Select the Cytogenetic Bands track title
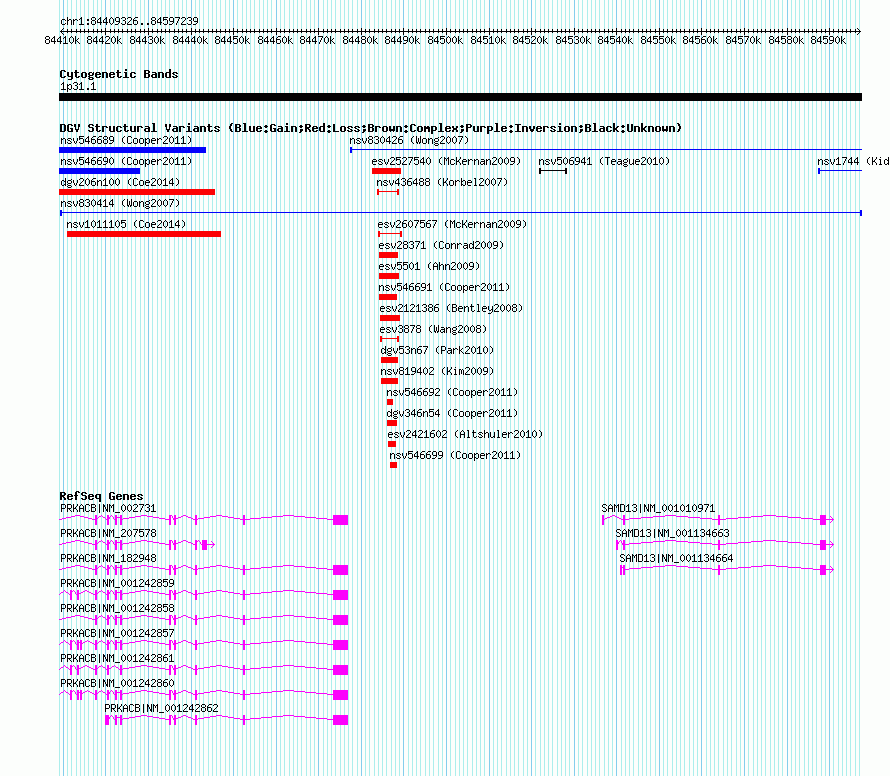 (119, 74)
